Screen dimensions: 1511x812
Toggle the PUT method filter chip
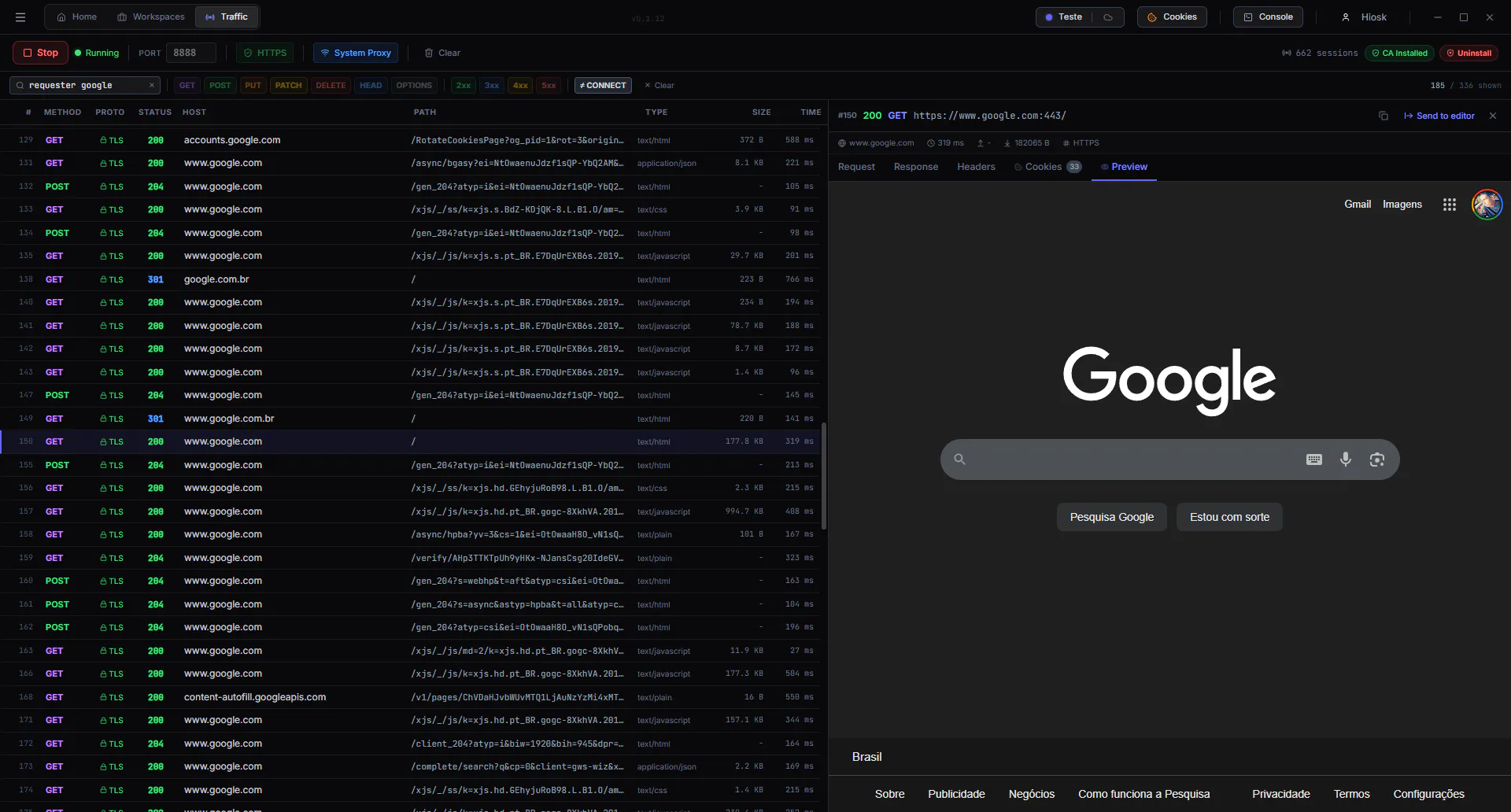pyautogui.click(x=253, y=85)
